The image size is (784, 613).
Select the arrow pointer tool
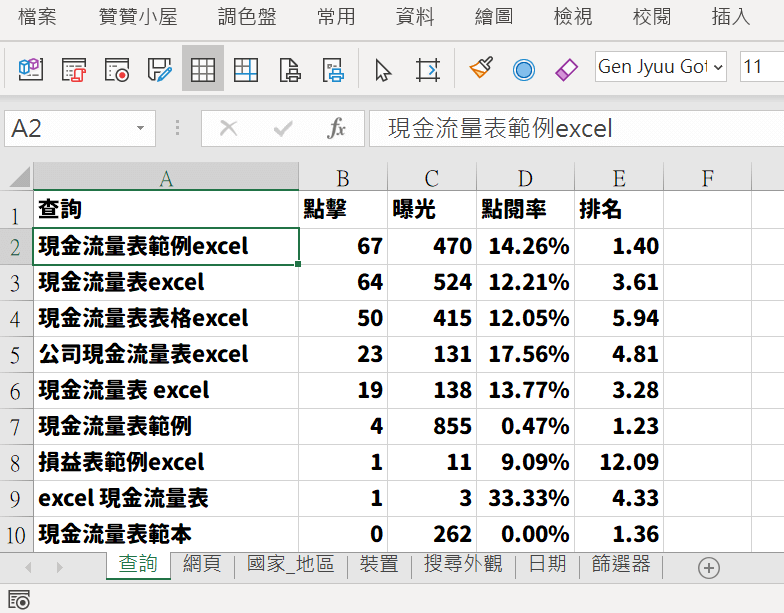pyautogui.click(x=383, y=70)
